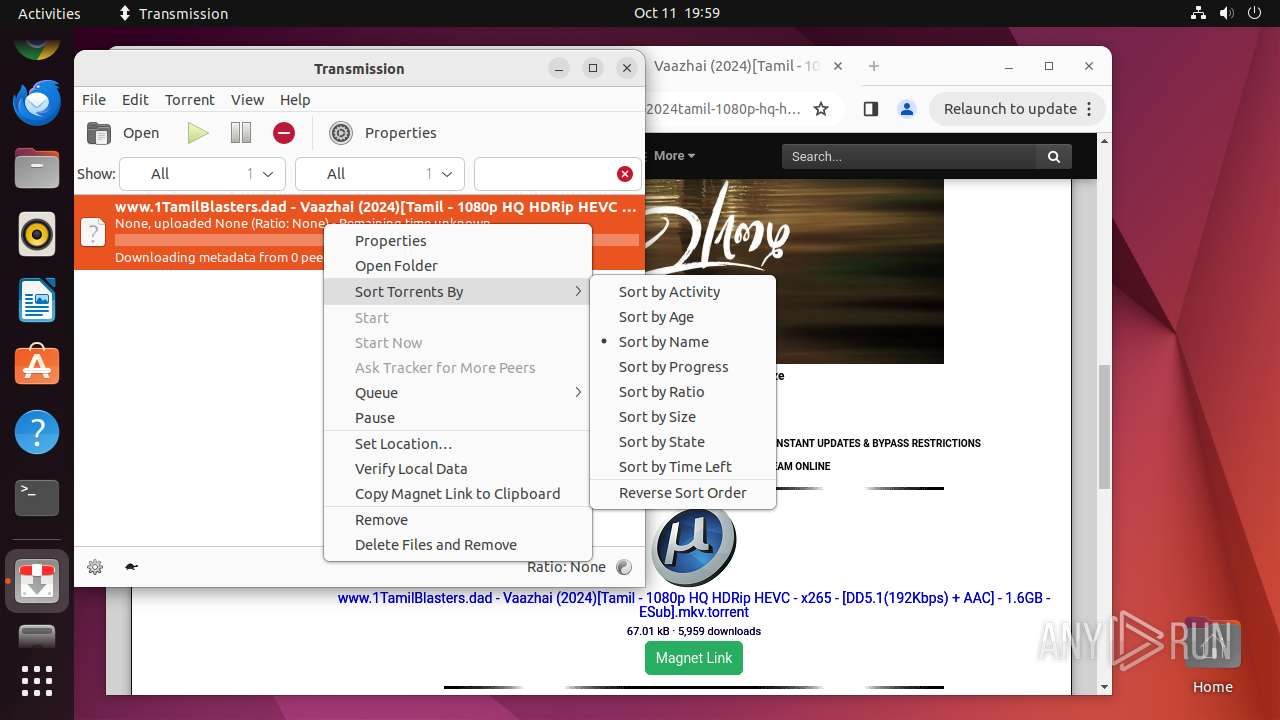The image size is (1280, 720).
Task: Click the Open torrent toolbar icon
Action: [99, 133]
